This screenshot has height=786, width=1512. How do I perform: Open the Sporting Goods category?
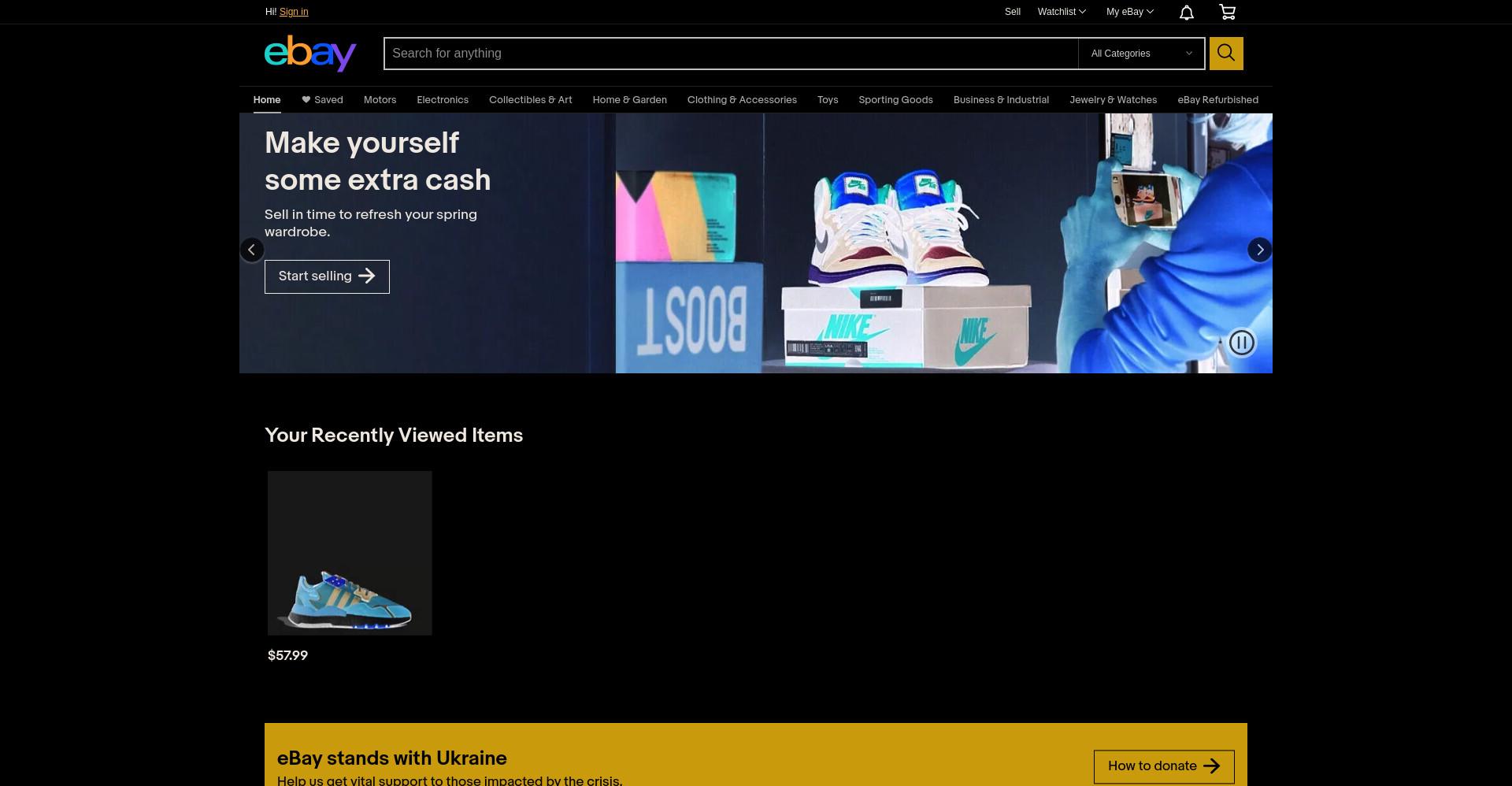(x=895, y=100)
